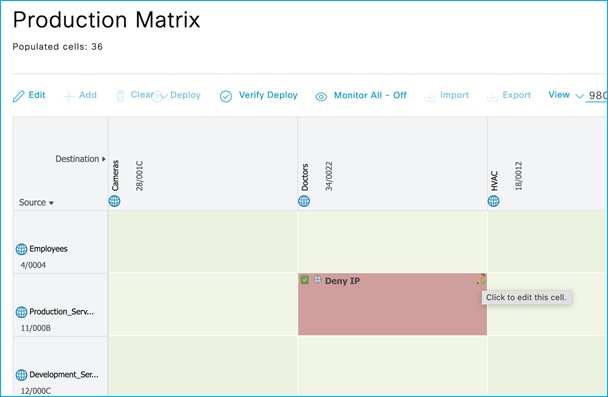Click the 12/000C tag value
608x397 pixels.
click(36, 391)
